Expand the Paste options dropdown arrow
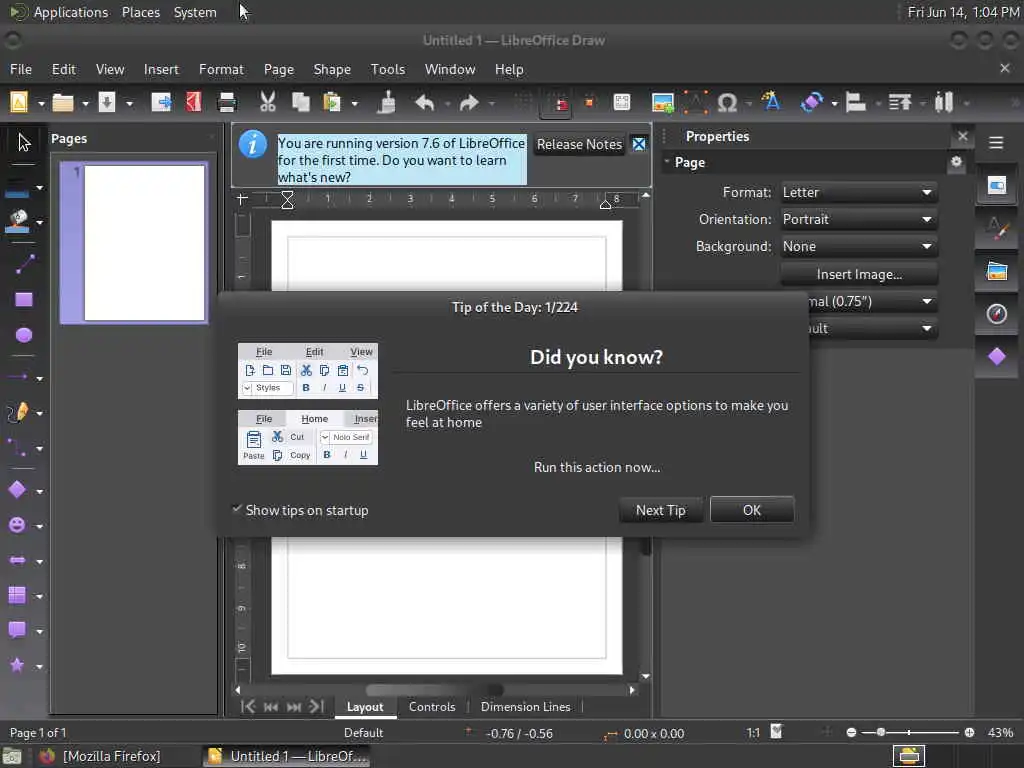The image size is (1024, 768). click(355, 103)
